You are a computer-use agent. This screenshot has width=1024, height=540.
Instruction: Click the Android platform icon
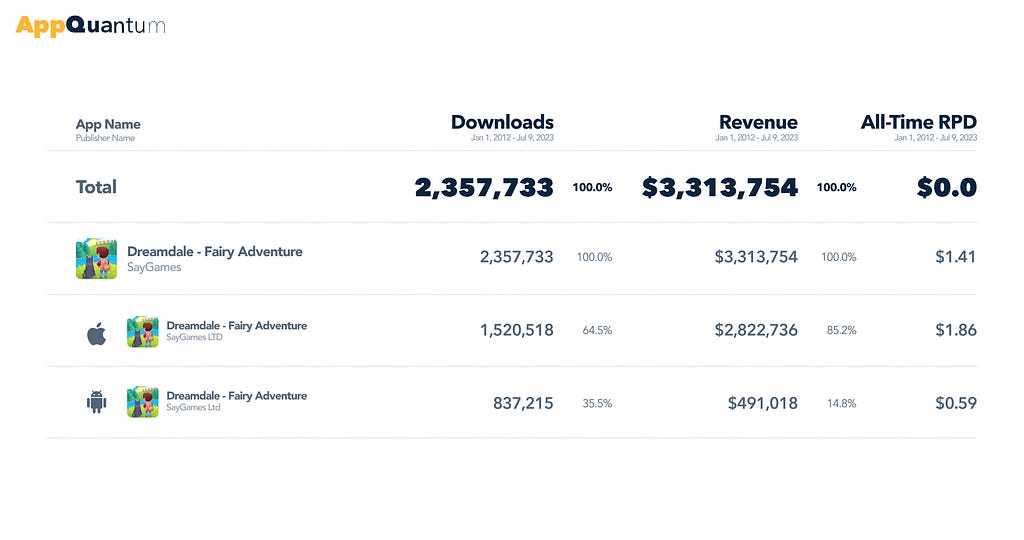(x=97, y=402)
